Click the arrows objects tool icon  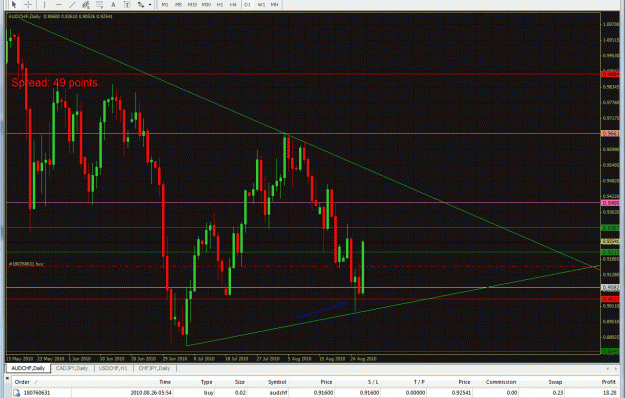pos(141,4)
